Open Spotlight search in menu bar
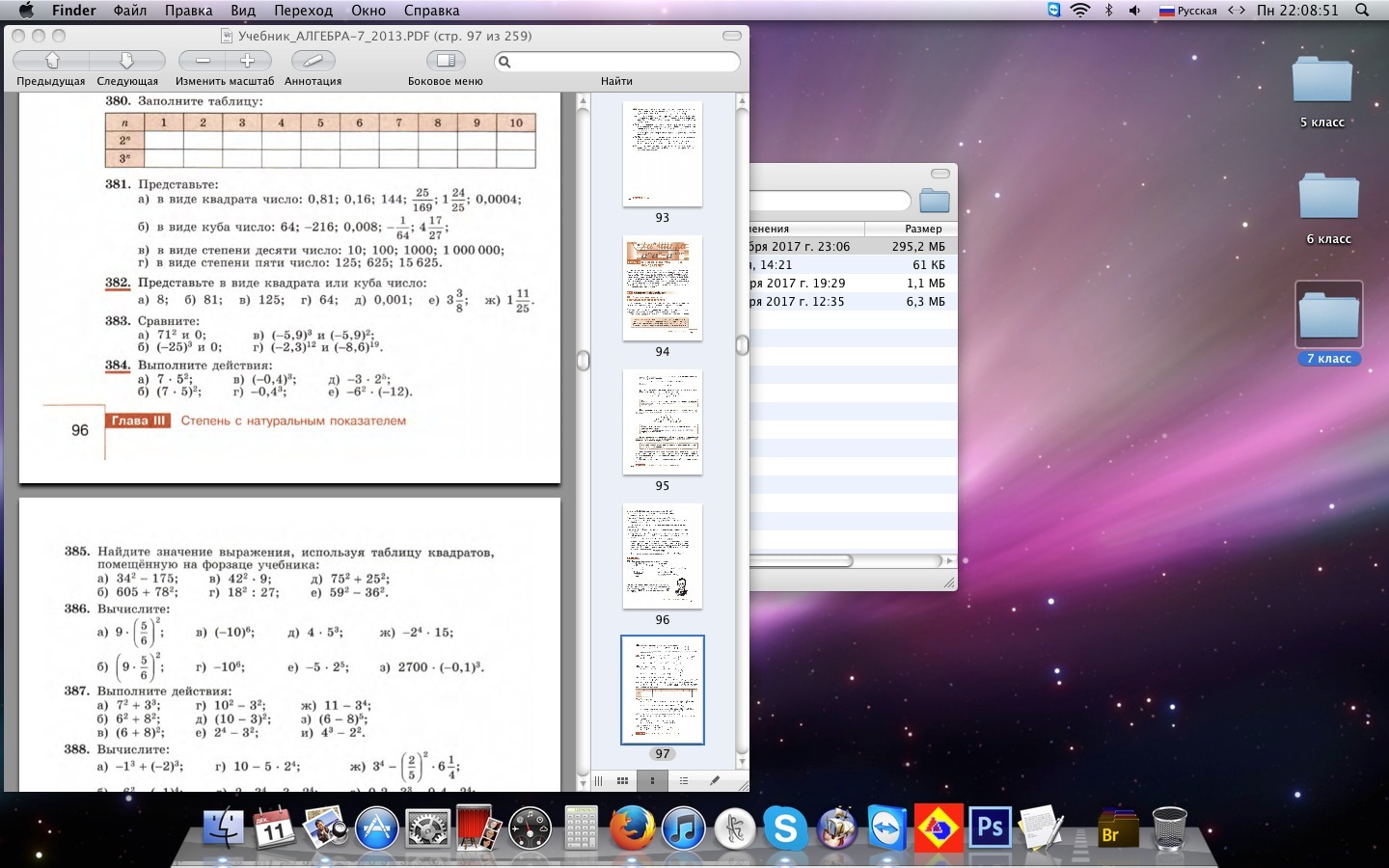This screenshot has width=1389, height=868. pyautogui.click(x=1362, y=11)
